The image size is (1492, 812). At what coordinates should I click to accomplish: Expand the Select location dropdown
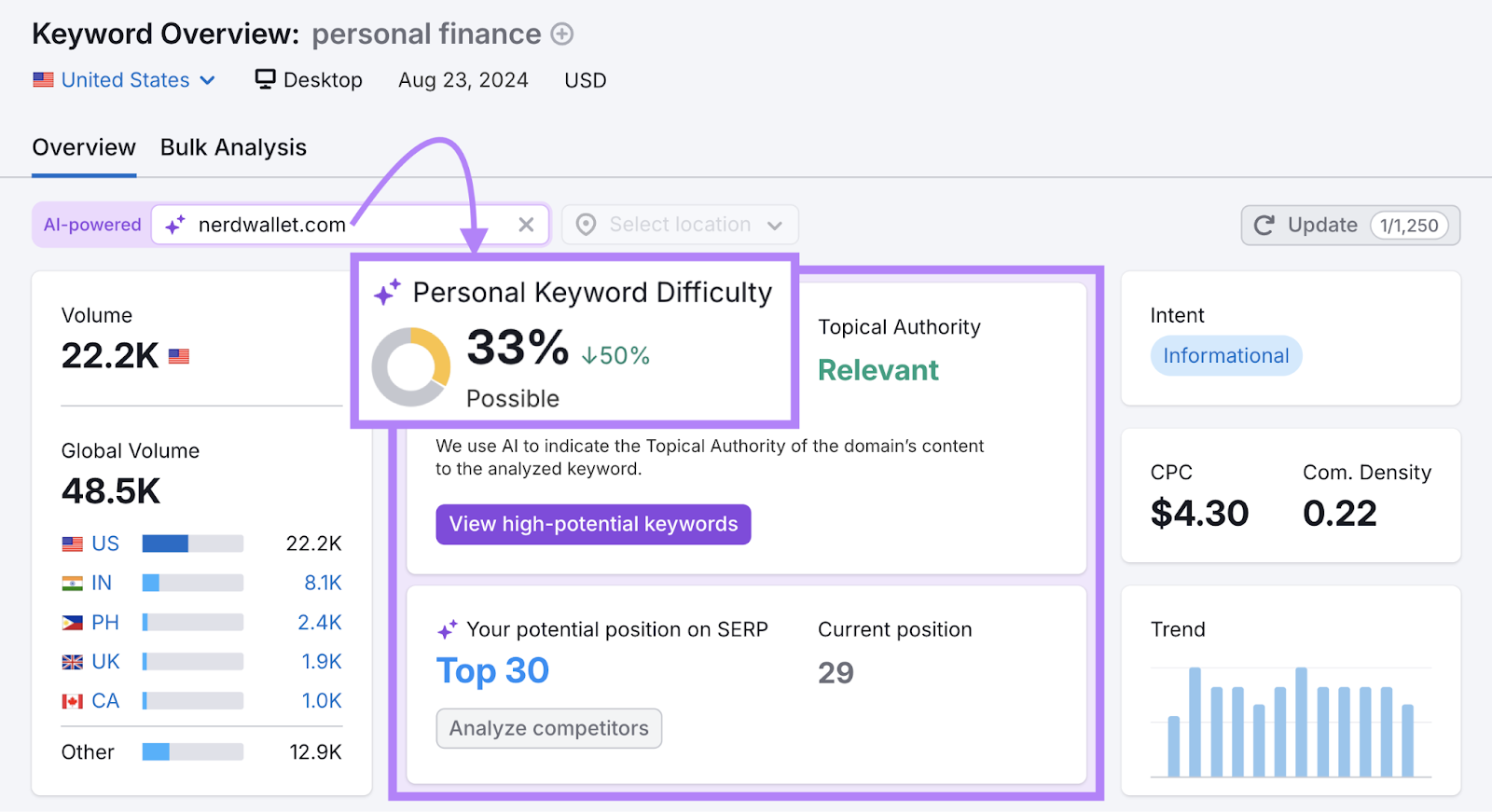coord(680,225)
